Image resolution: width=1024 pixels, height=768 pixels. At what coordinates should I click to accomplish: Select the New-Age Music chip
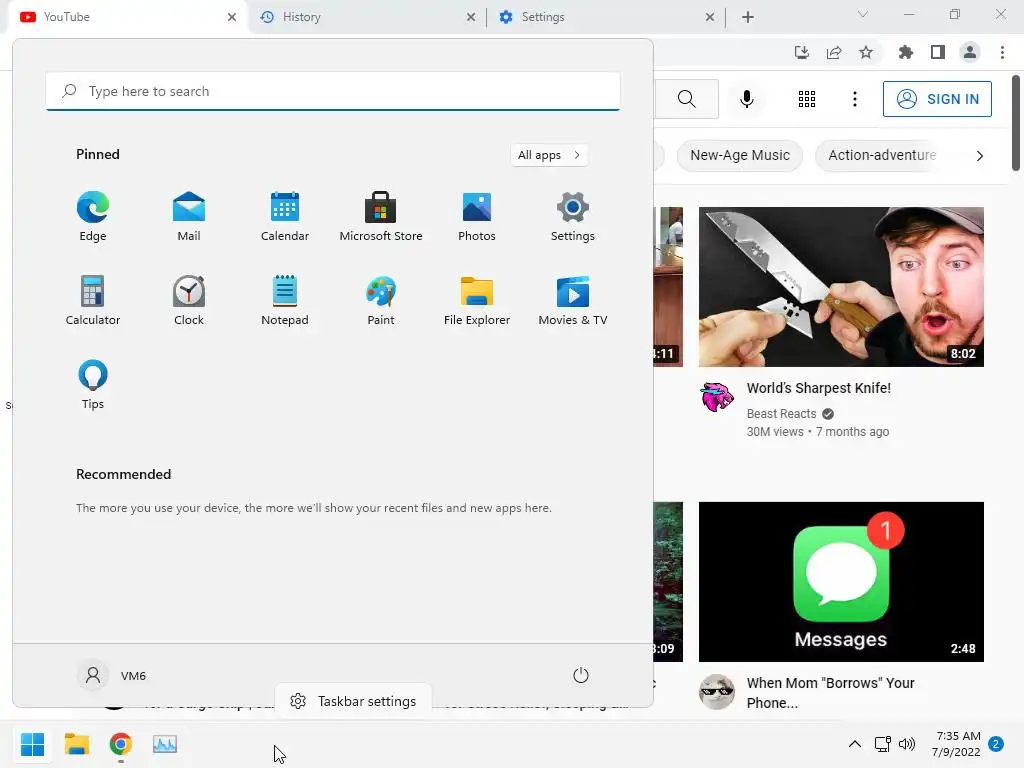(x=740, y=155)
